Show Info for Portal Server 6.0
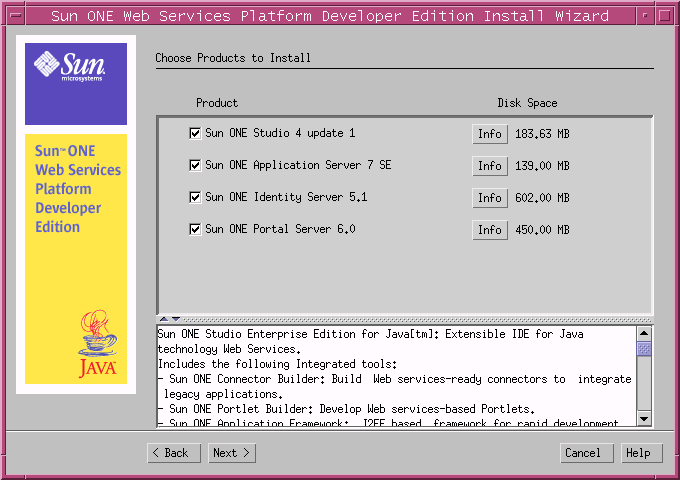 pyautogui.click(x=490, y=230)
